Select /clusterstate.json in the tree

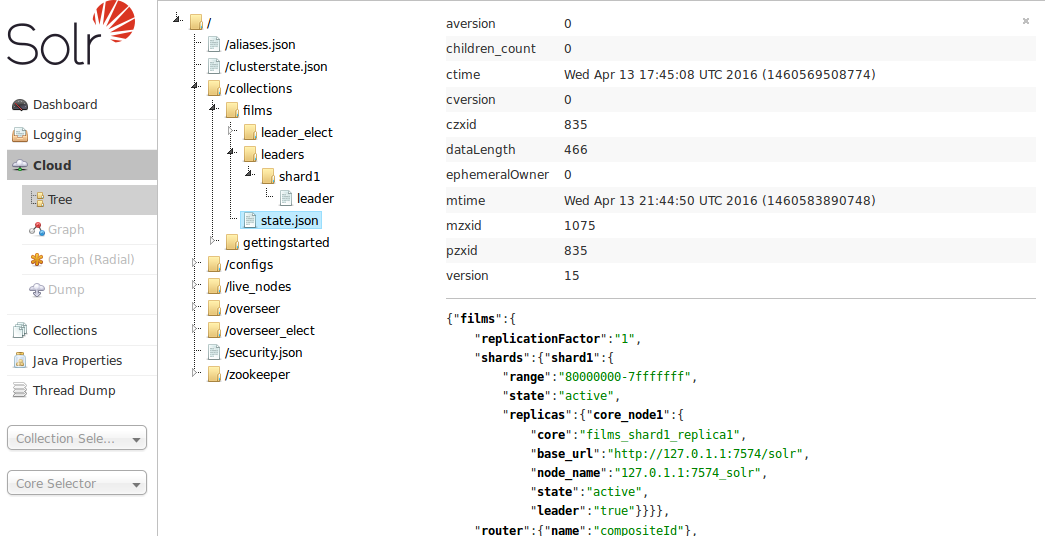[276, 67]
